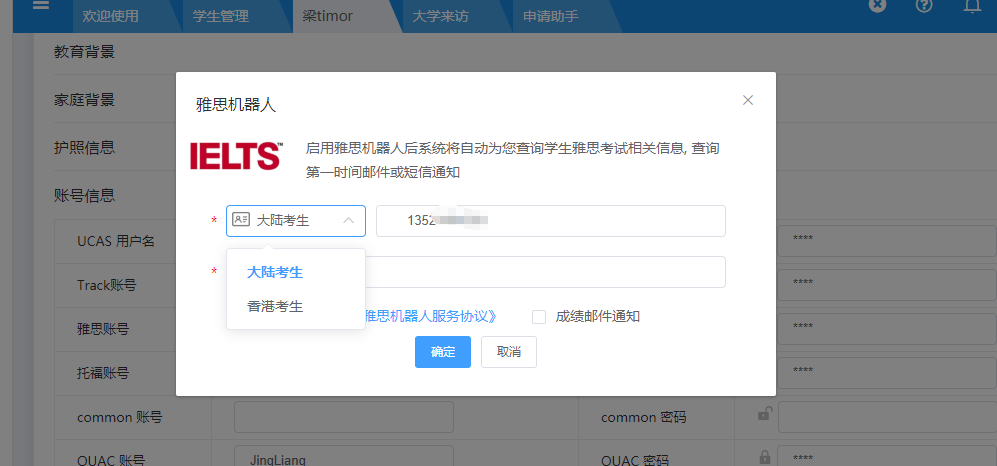Viewport: 997px width, 466px height.
Task: Click the common 账号 label
Action: (120, 418)
